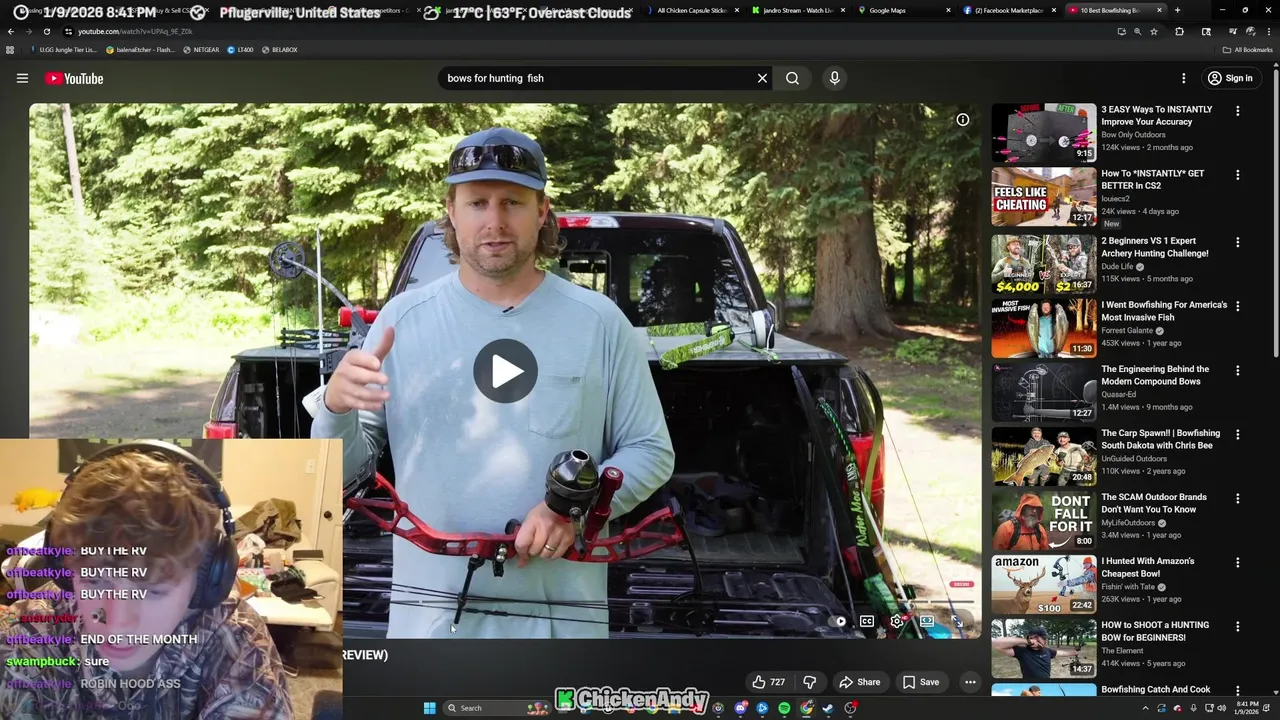
Task: Open 'I Went Bowfishing For America's Most Invasive Fish'
Action: tap(1164, 311)
